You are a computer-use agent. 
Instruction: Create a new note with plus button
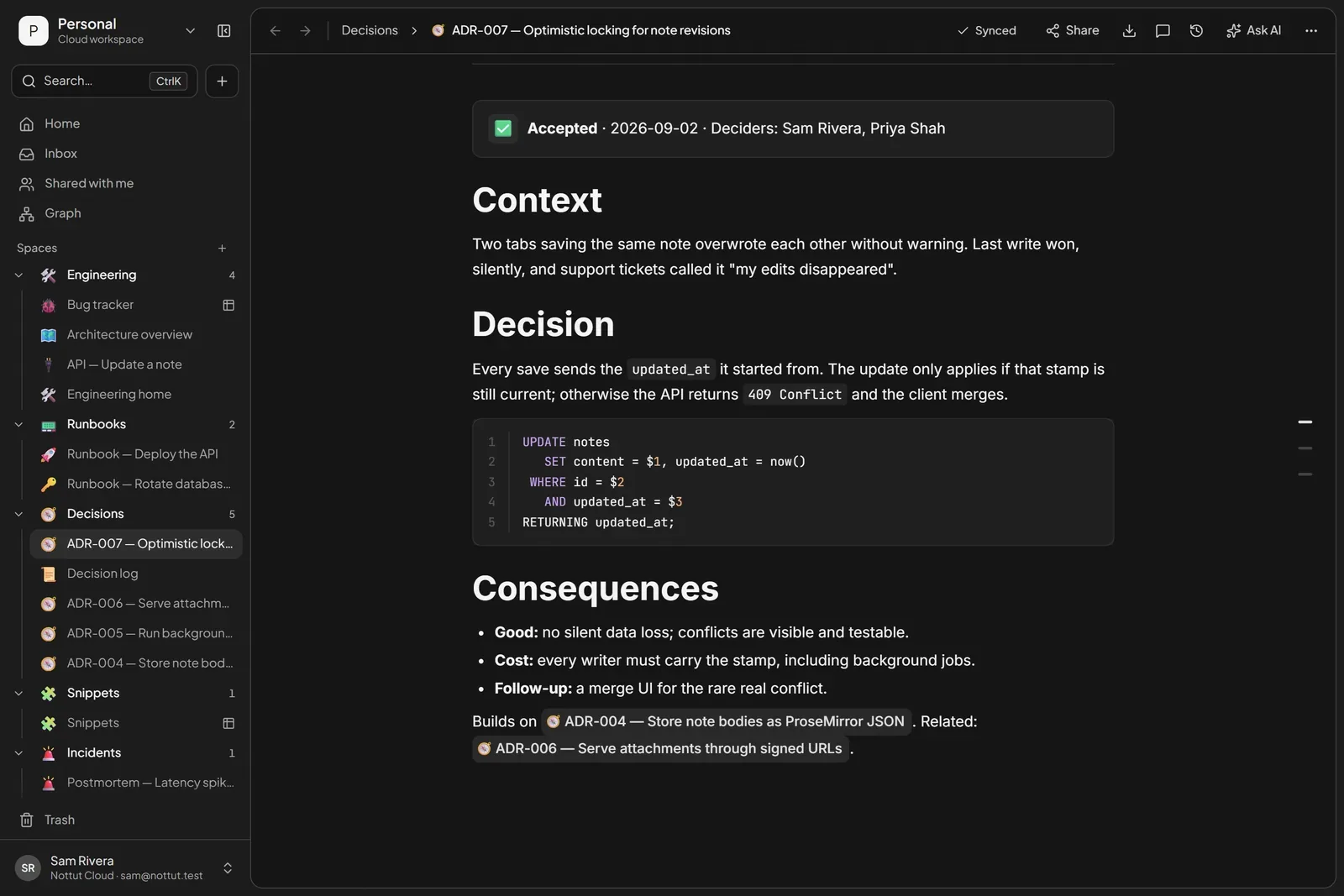pos(222,81)
